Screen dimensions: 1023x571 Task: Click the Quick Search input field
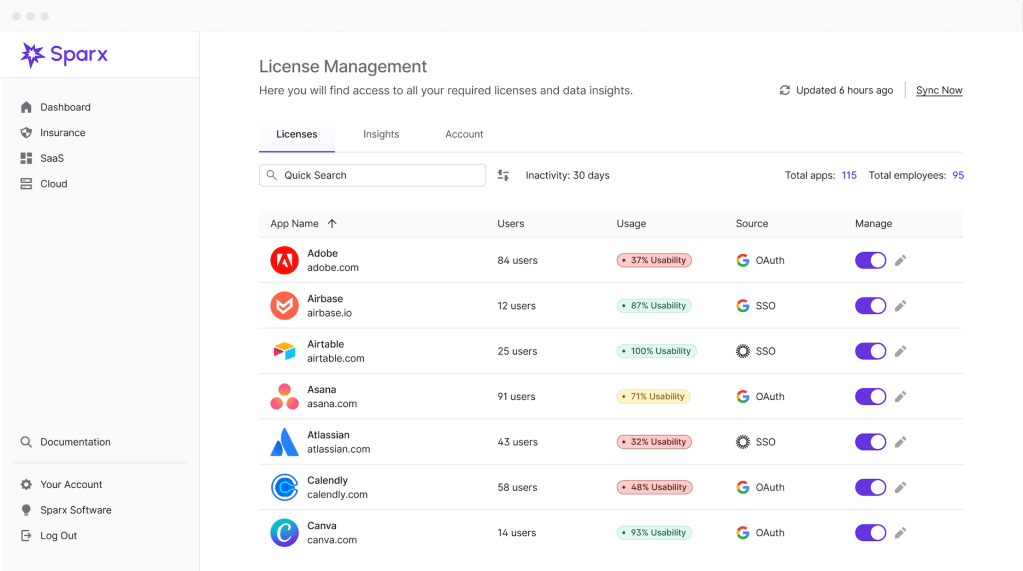380,175
